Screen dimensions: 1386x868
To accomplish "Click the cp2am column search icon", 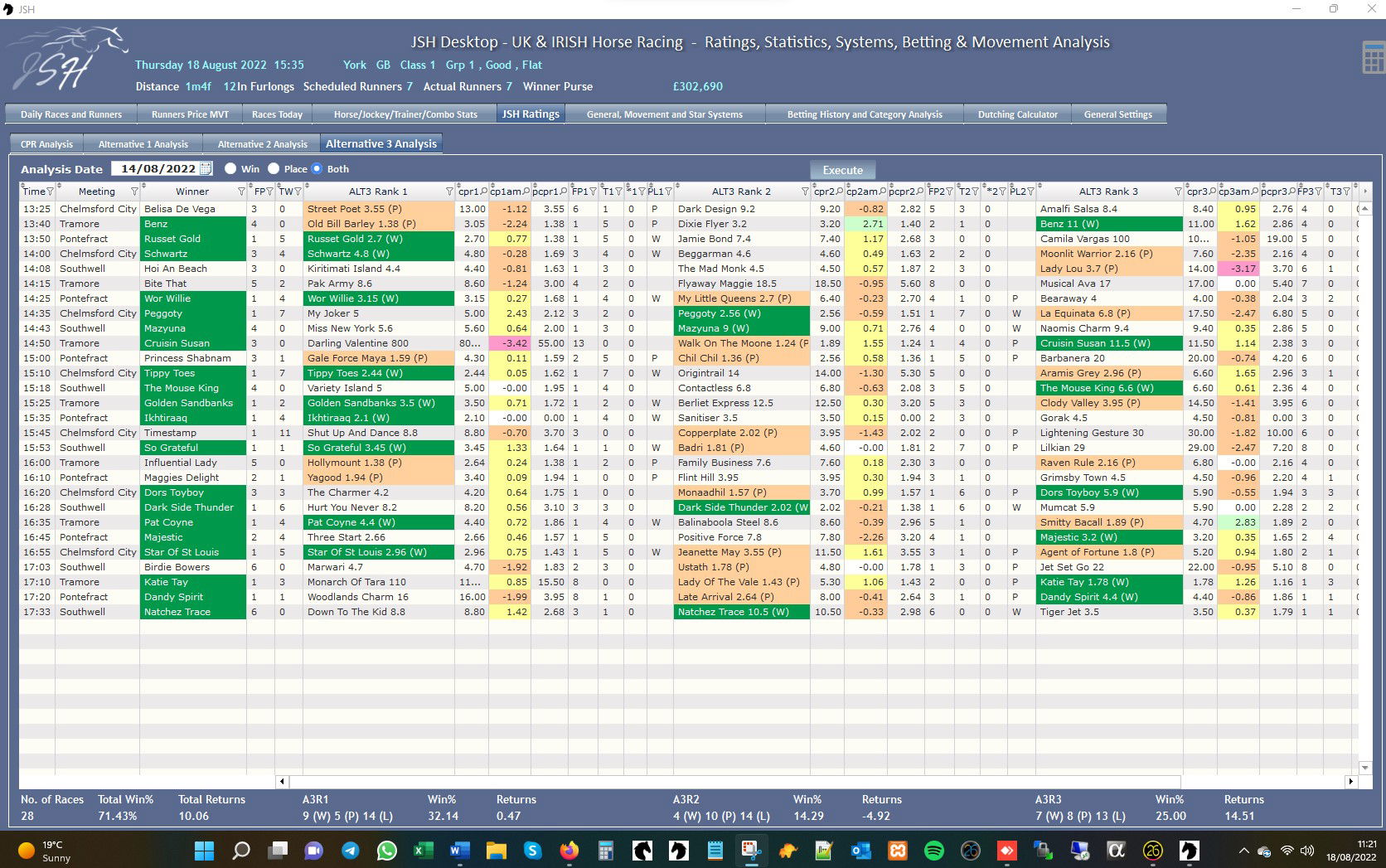I will point(882,192).
